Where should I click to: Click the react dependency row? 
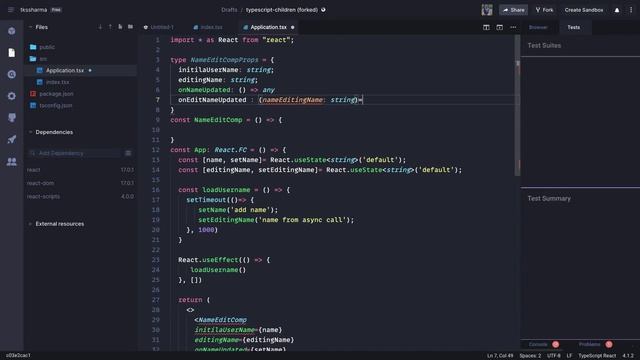coord(80,170)
